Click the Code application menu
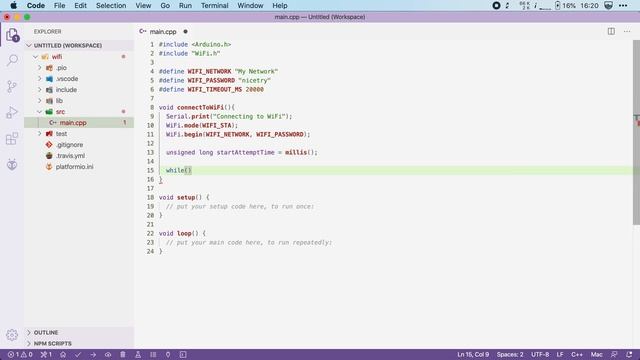 pos(36,6)
